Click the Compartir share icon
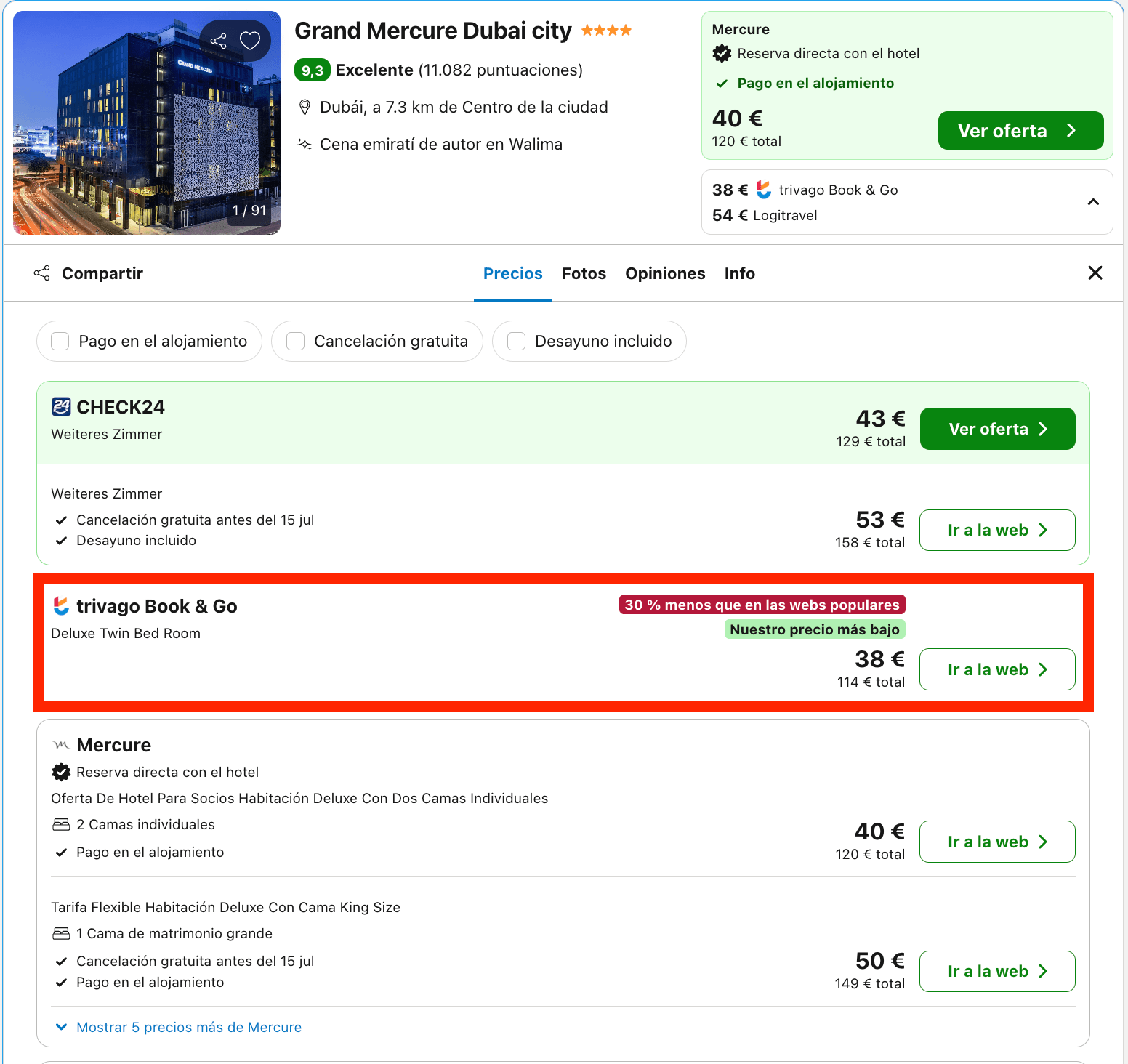 pyautogui.click(x=42, y=273)
